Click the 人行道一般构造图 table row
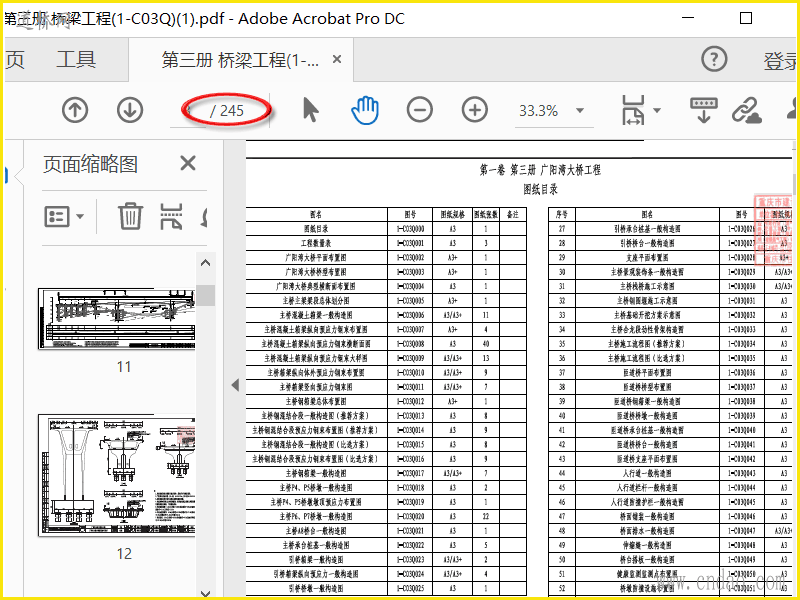Screen dimensions: 800x600 pos(670,473)
